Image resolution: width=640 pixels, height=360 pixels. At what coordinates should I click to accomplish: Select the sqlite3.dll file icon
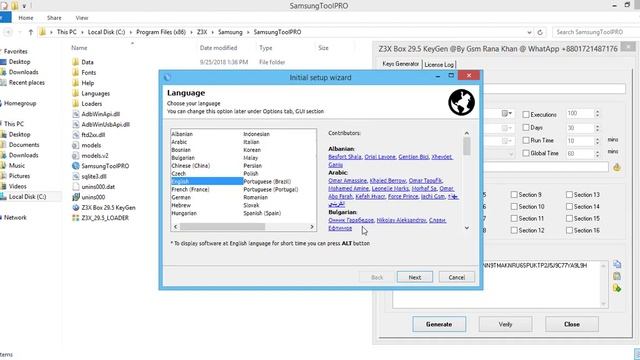pos(75,176)
